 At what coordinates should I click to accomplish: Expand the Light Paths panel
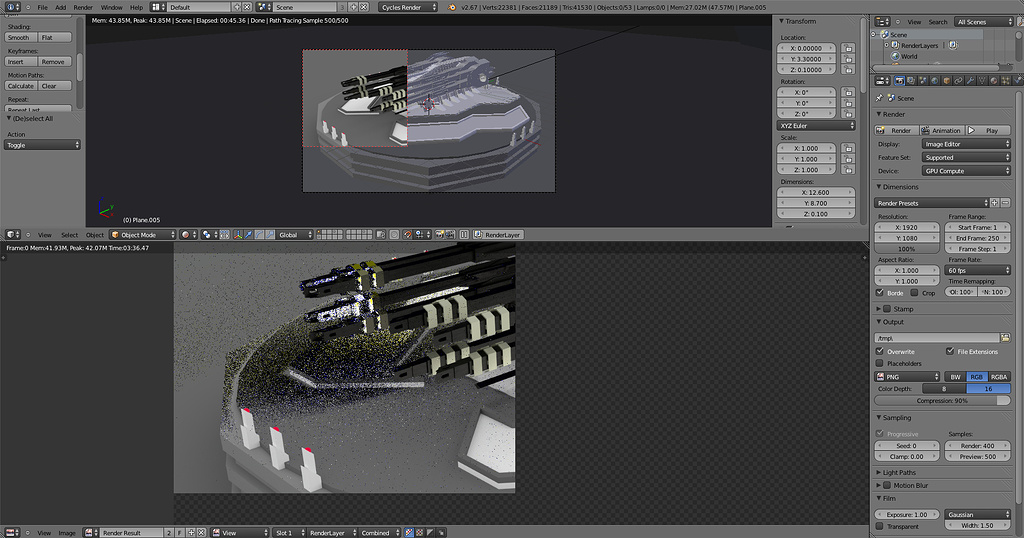[x=879, y=472]
